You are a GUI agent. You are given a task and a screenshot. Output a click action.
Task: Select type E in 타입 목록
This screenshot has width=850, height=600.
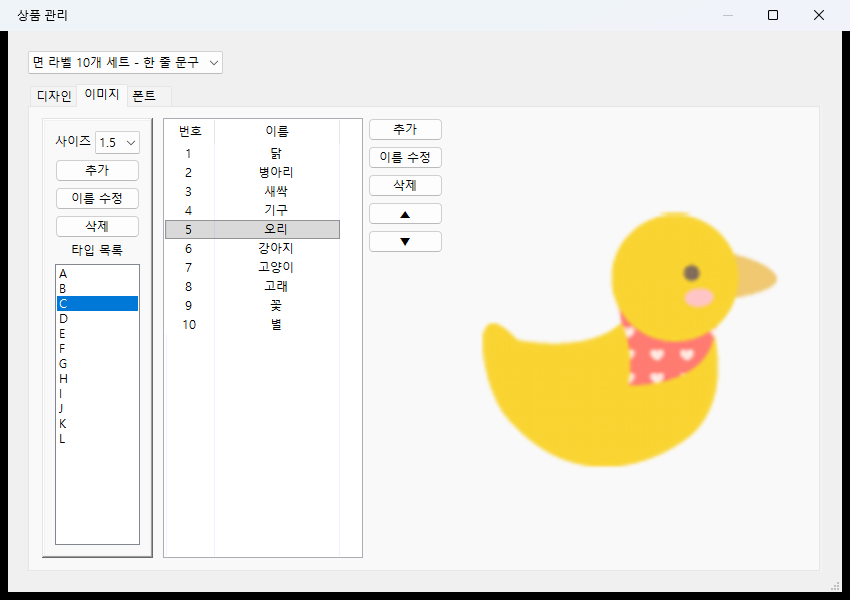point(97,334)
